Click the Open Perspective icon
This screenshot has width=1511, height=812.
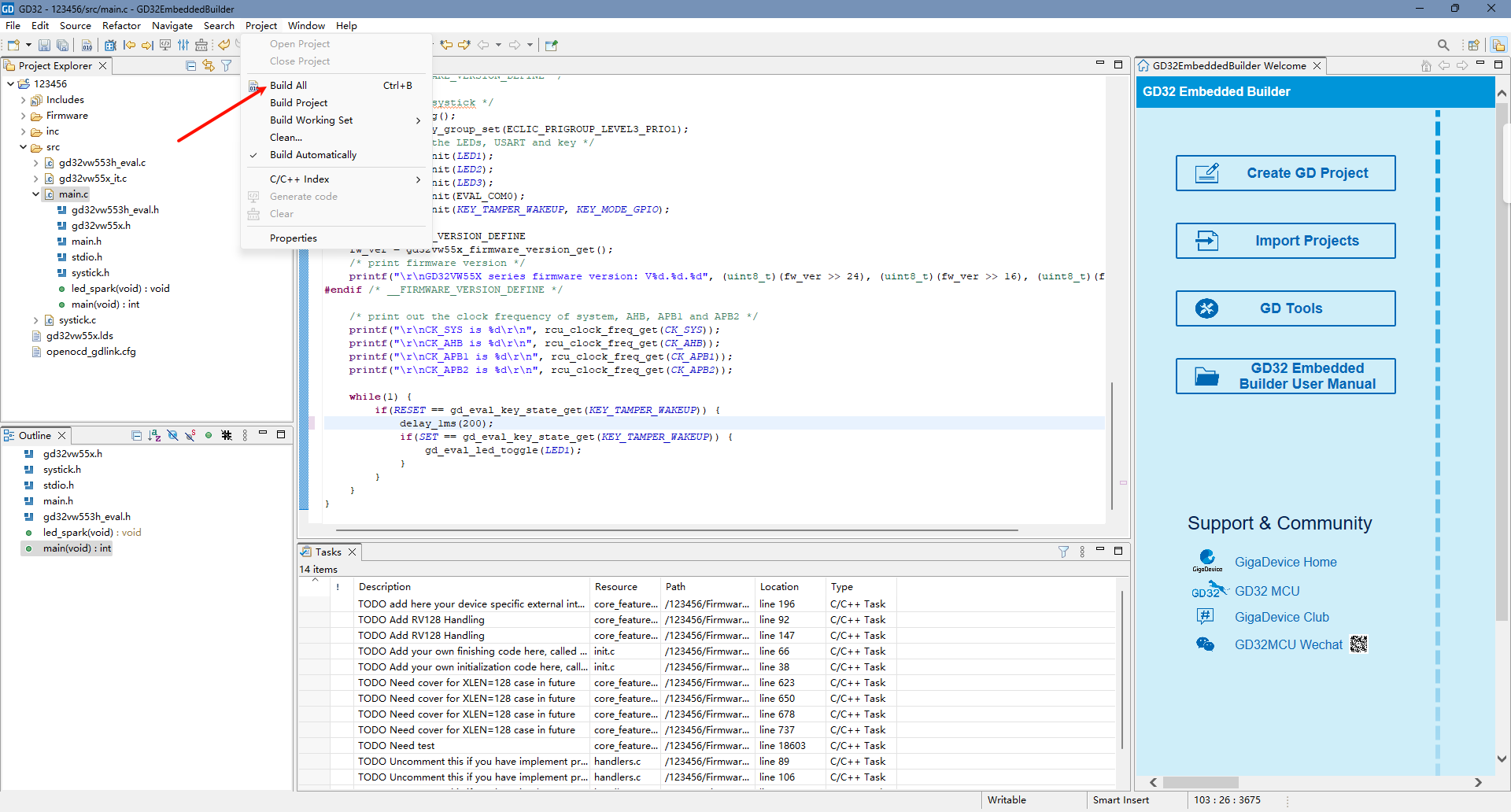point(1473,46)
